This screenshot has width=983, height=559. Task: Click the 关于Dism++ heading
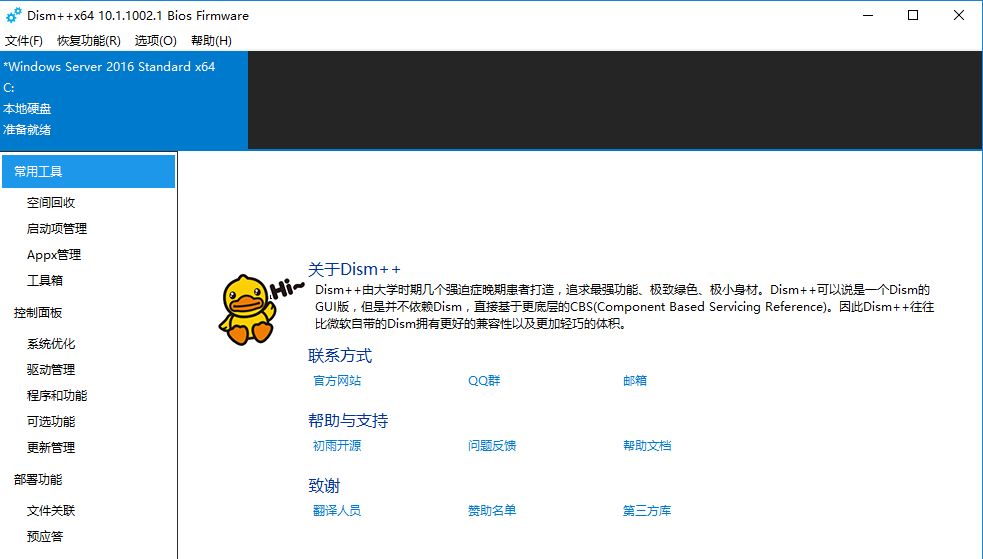tap(354, 270)
